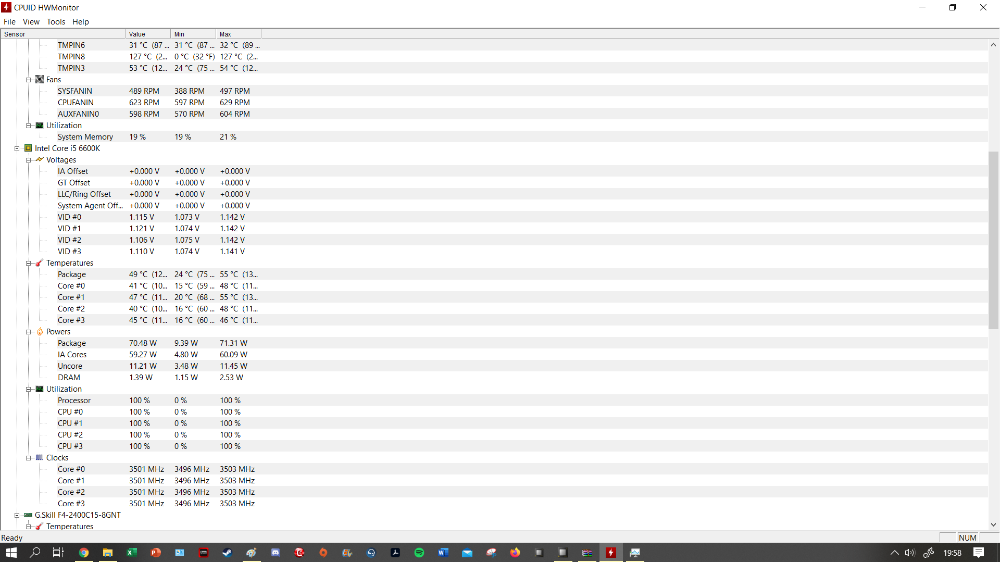Open the volume control in system tray

pos(910,552)
